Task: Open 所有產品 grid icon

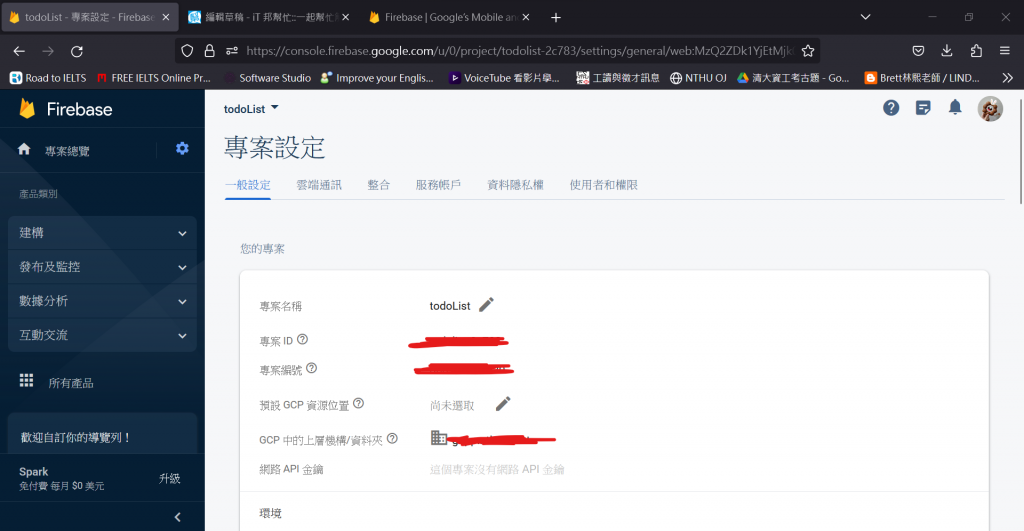Action: point(26,381)
